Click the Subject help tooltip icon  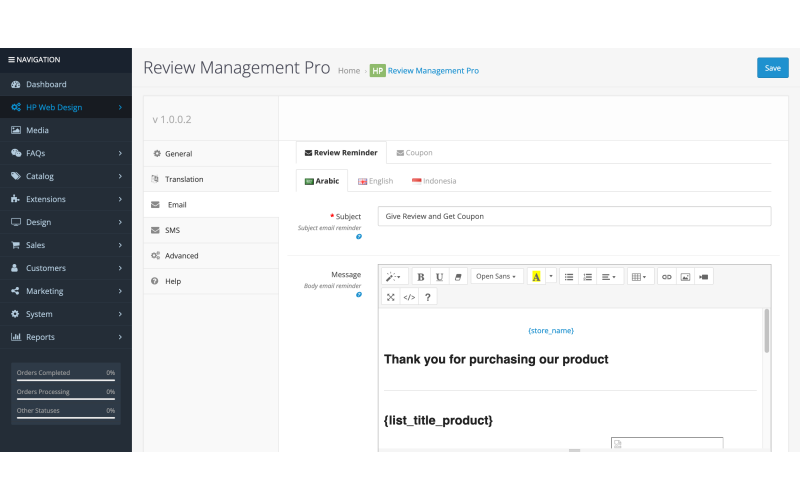359,237
